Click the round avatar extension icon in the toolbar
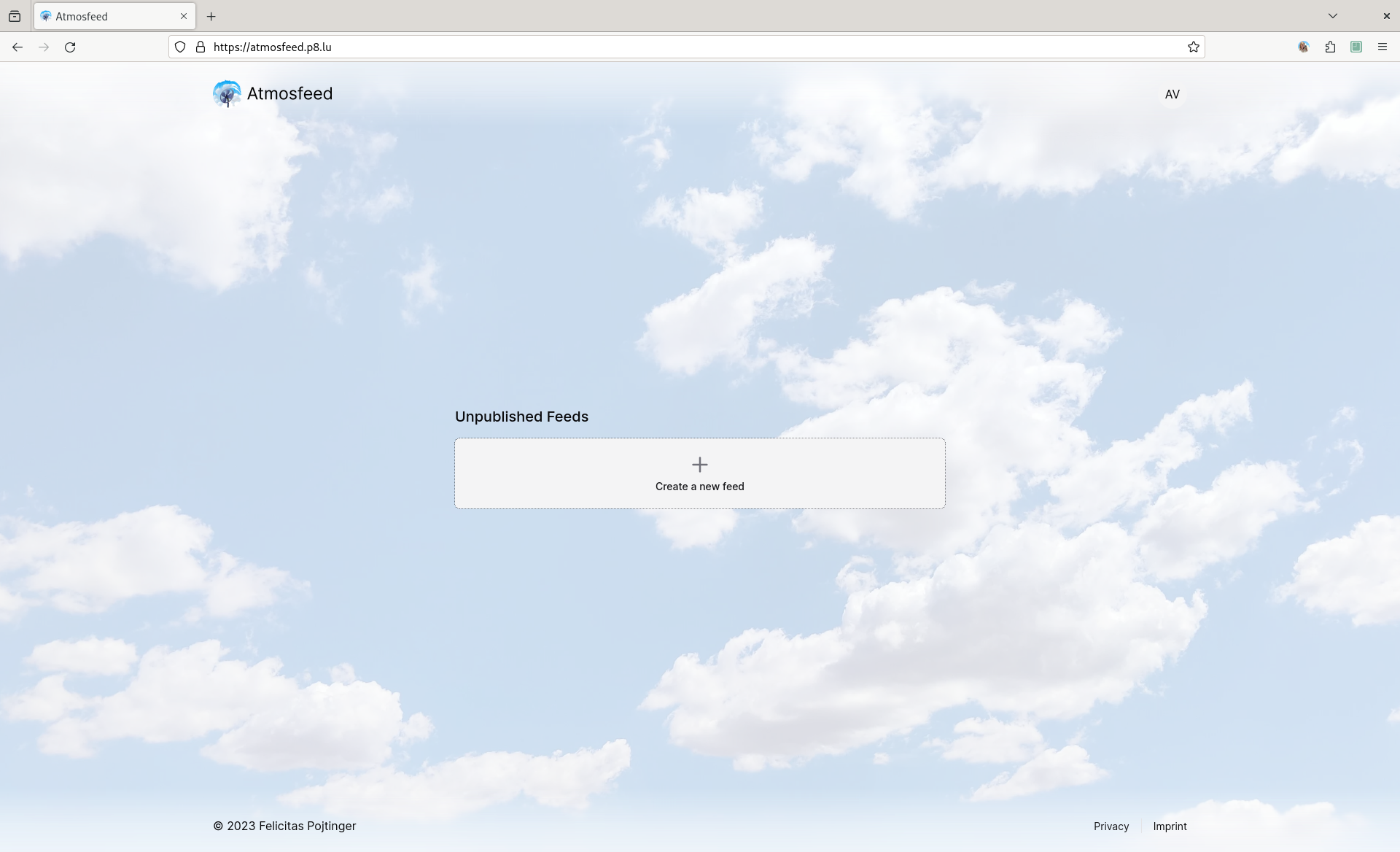The image size is (1400, 852). coord(1303,47)
